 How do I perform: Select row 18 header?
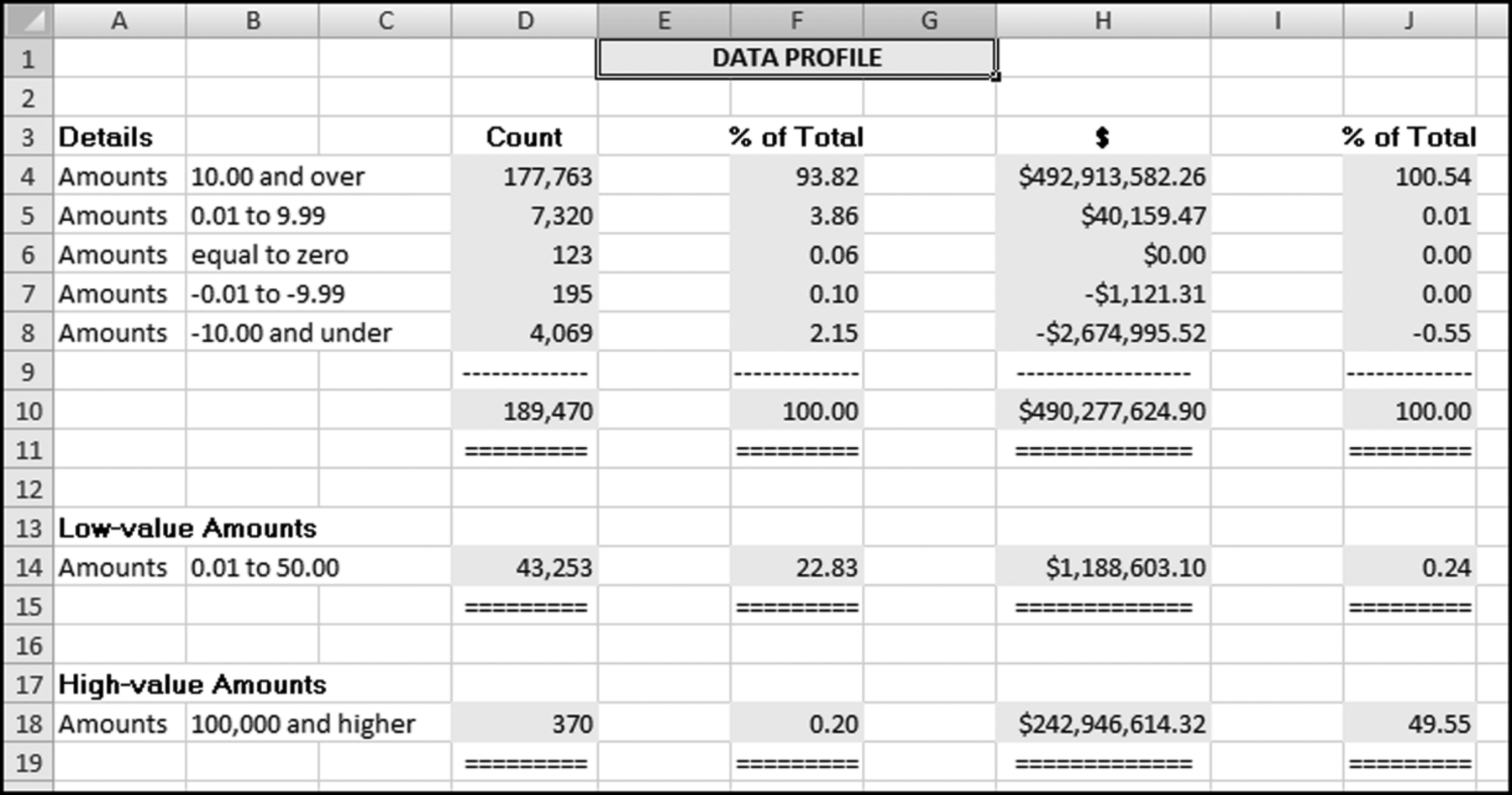click(x=29, y=724)
